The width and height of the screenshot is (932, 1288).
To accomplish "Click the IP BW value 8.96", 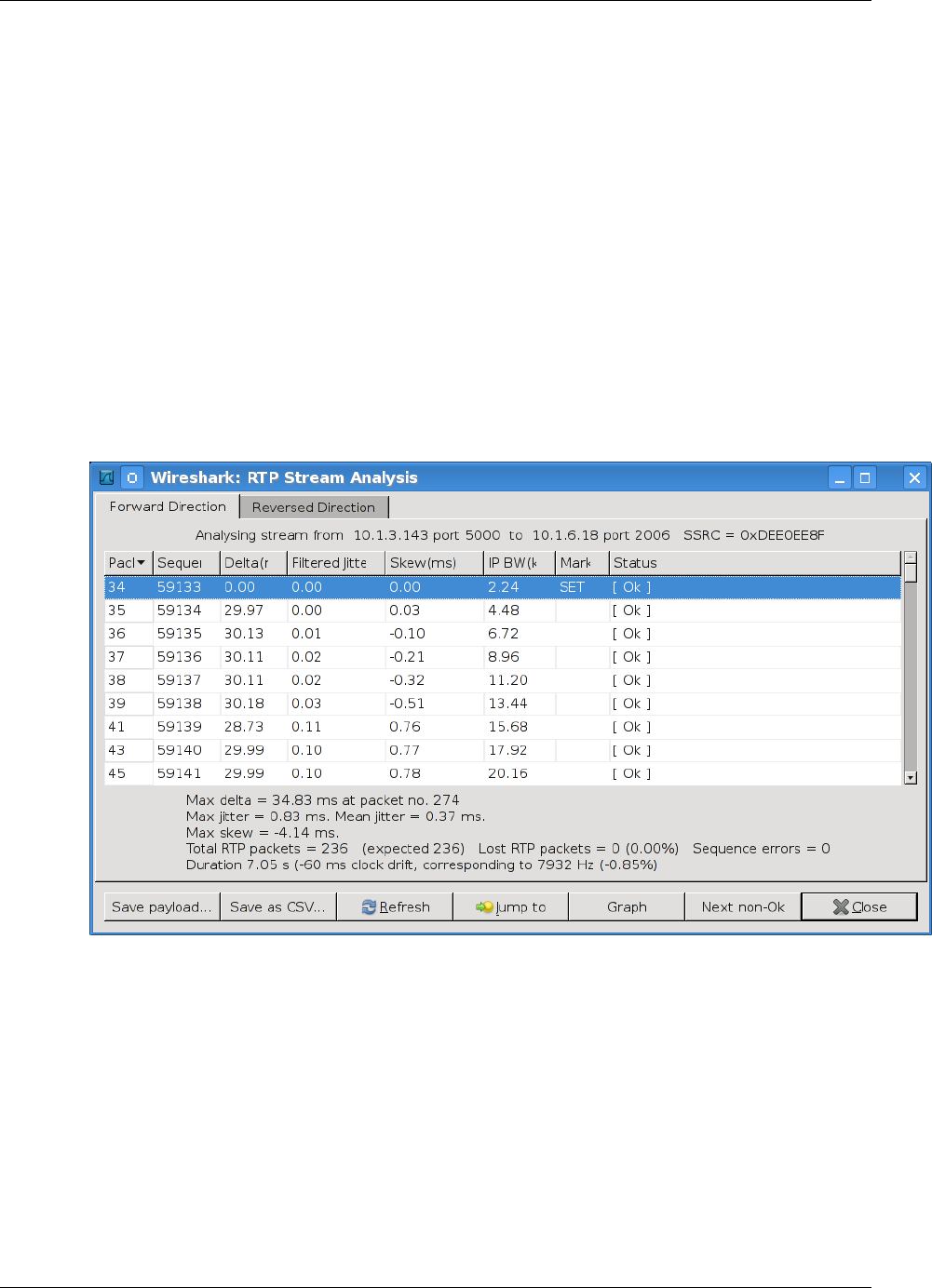I will [504, 657].
